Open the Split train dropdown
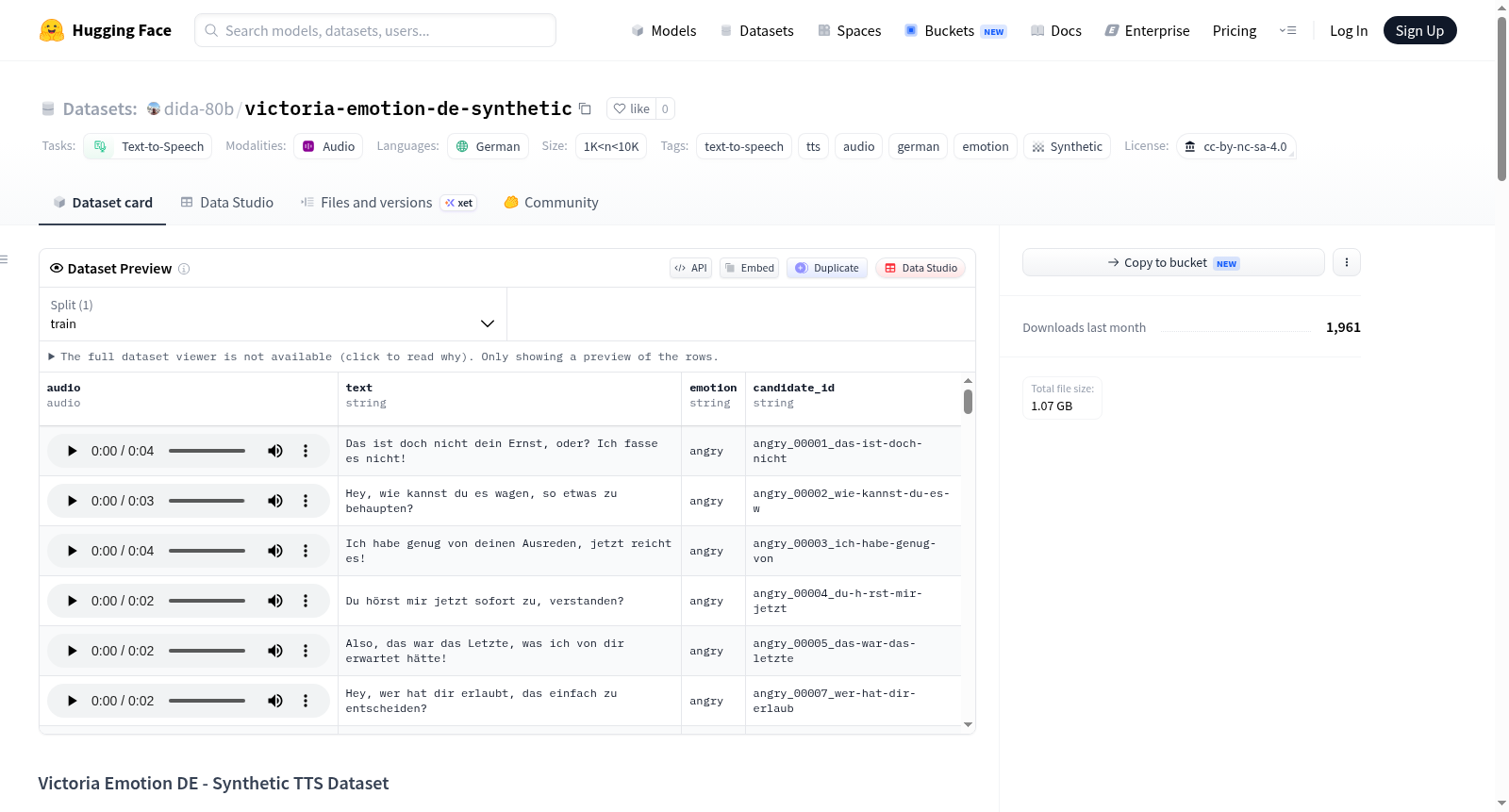The height and width of the screenshot is (812, 1509). pos(273,314)
